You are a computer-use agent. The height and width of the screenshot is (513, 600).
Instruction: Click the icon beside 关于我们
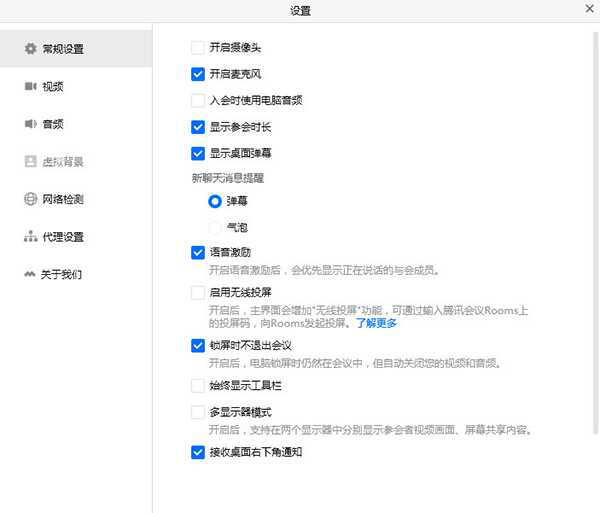point(30,274)
